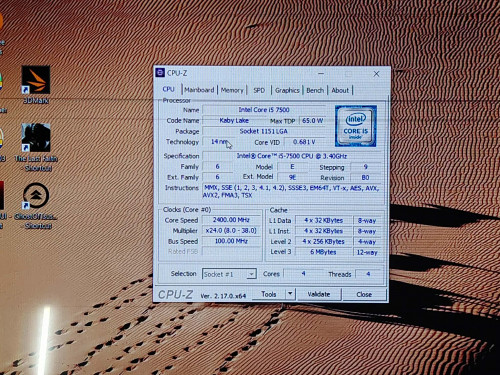This screenshot has height=375, width=500.
Task: Switch to the Mainboard tab
Action: 199,90
